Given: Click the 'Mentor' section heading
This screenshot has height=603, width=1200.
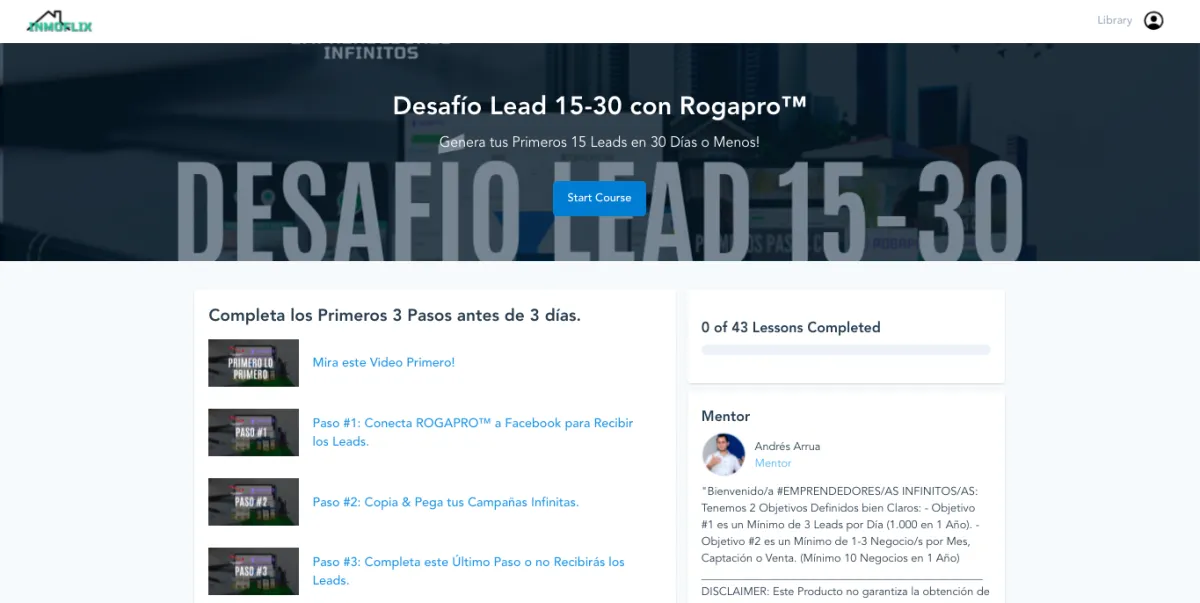Looking at the screenshot, I should (726, 416).
